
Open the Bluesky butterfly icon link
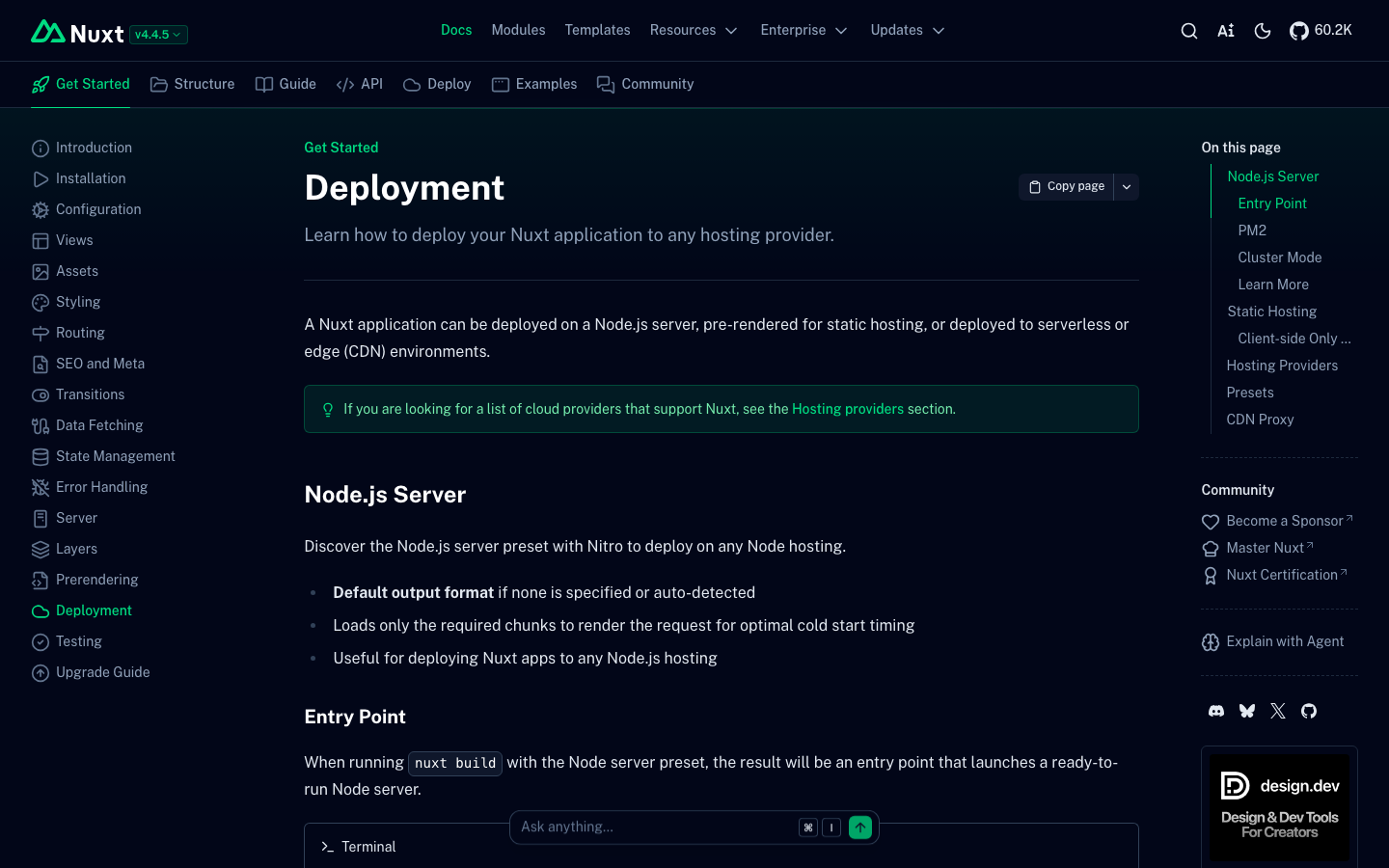pos(1247,711)
